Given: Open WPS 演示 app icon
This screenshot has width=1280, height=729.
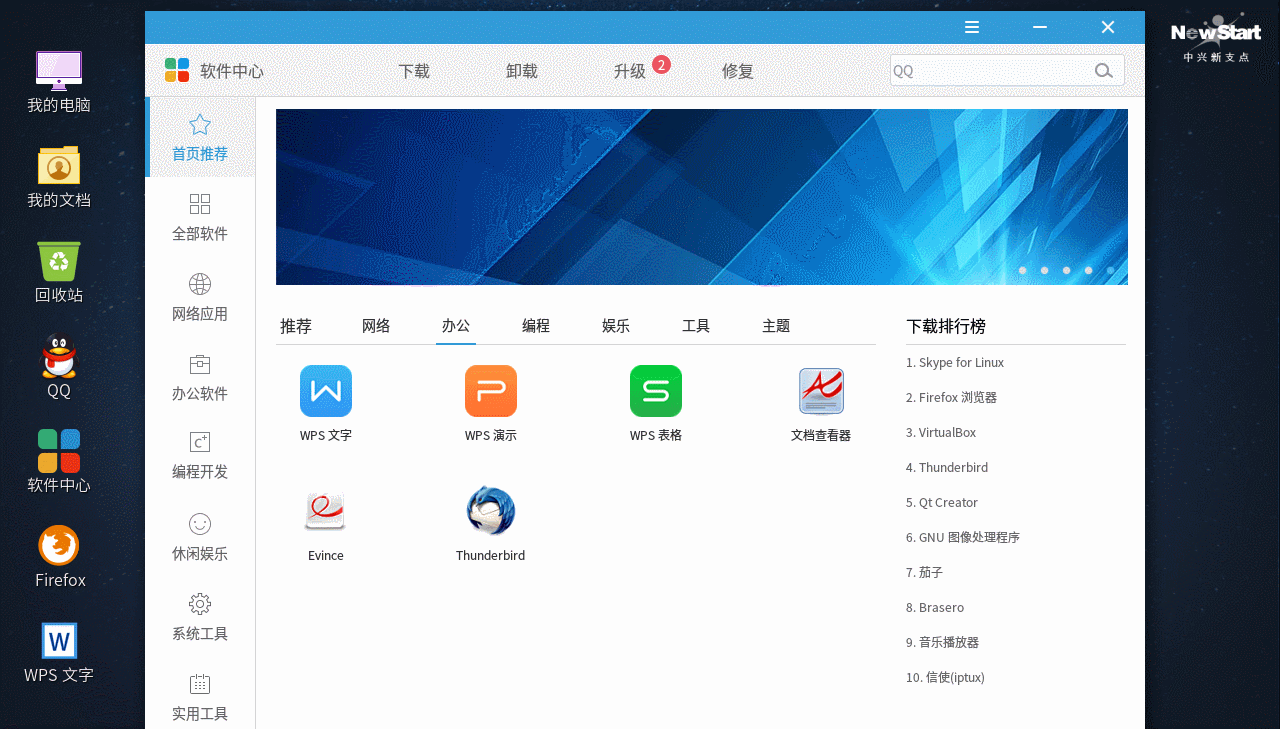Looking at the screenshot, I should coord(491,391).
